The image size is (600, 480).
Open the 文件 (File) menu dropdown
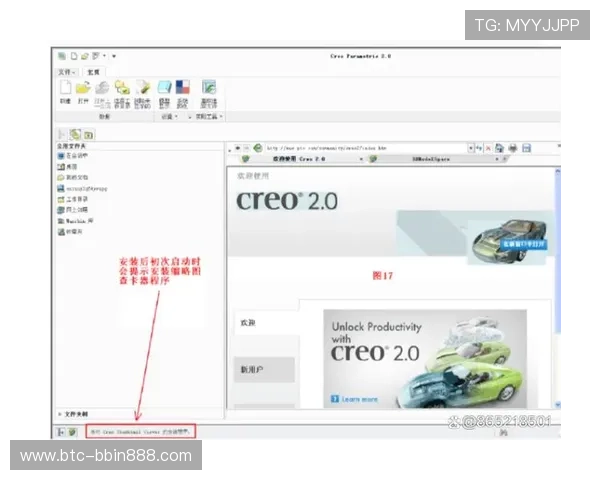66,72
